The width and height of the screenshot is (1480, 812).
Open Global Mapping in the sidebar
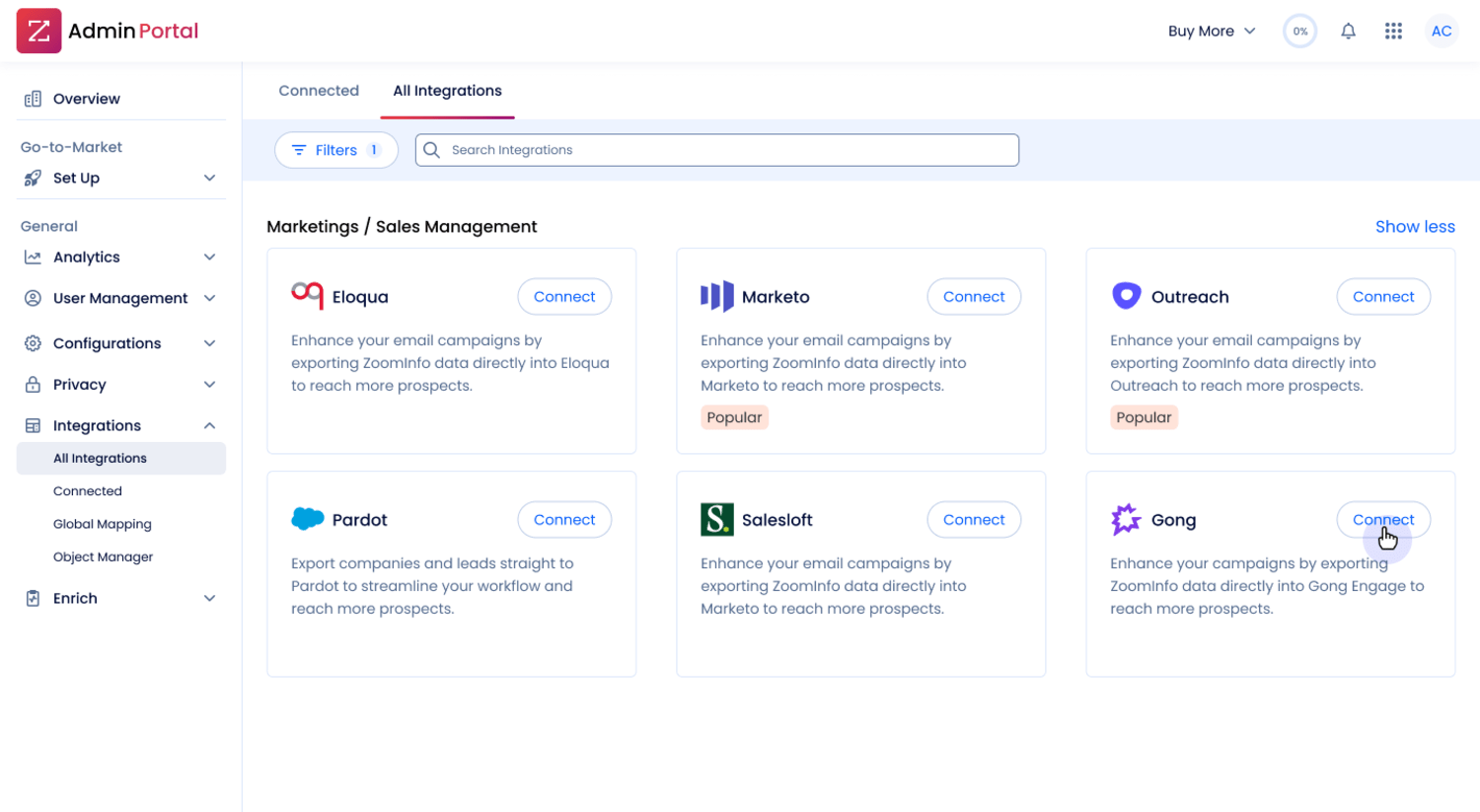point(103,524)
